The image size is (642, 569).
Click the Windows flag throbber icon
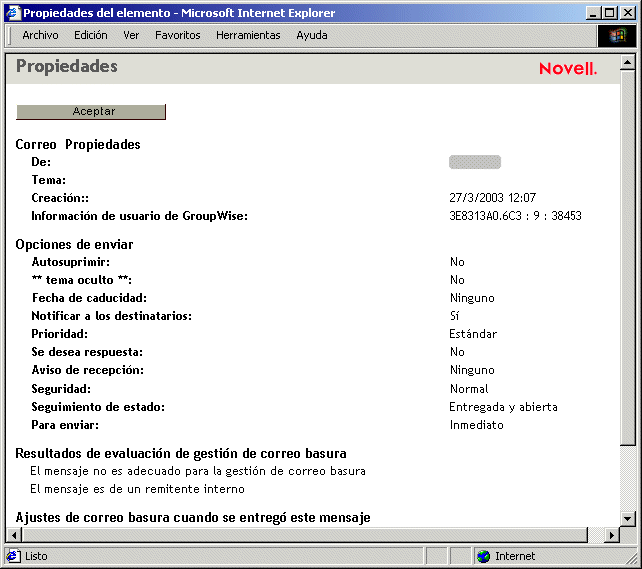[x=617, y=36]
